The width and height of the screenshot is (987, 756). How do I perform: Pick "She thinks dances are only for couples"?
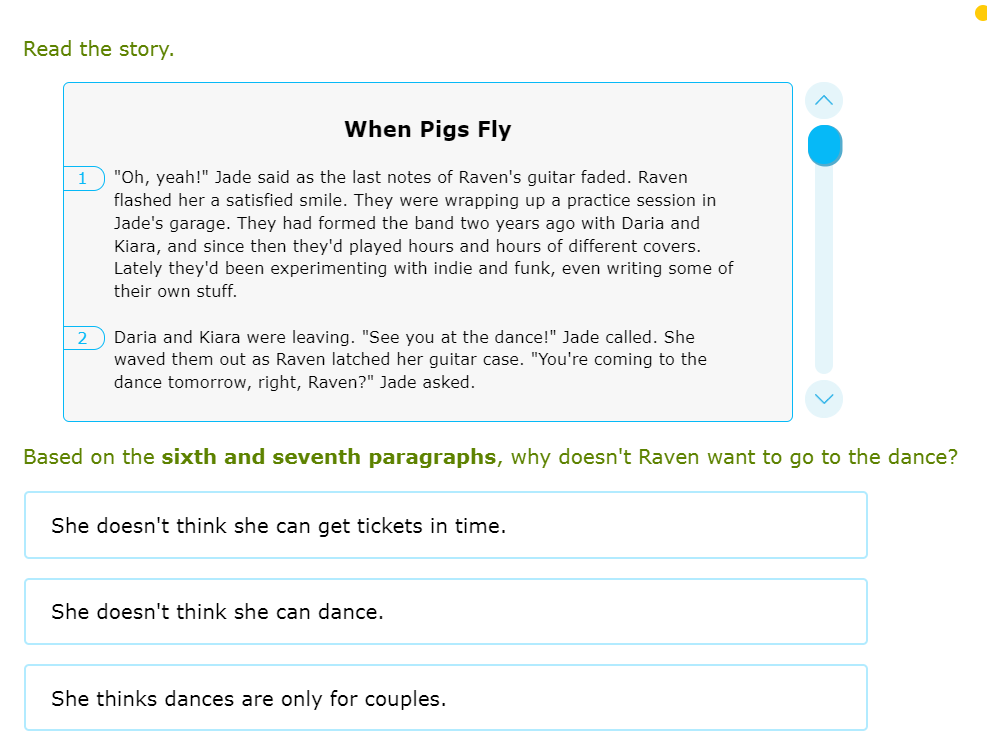coord(445,698)
